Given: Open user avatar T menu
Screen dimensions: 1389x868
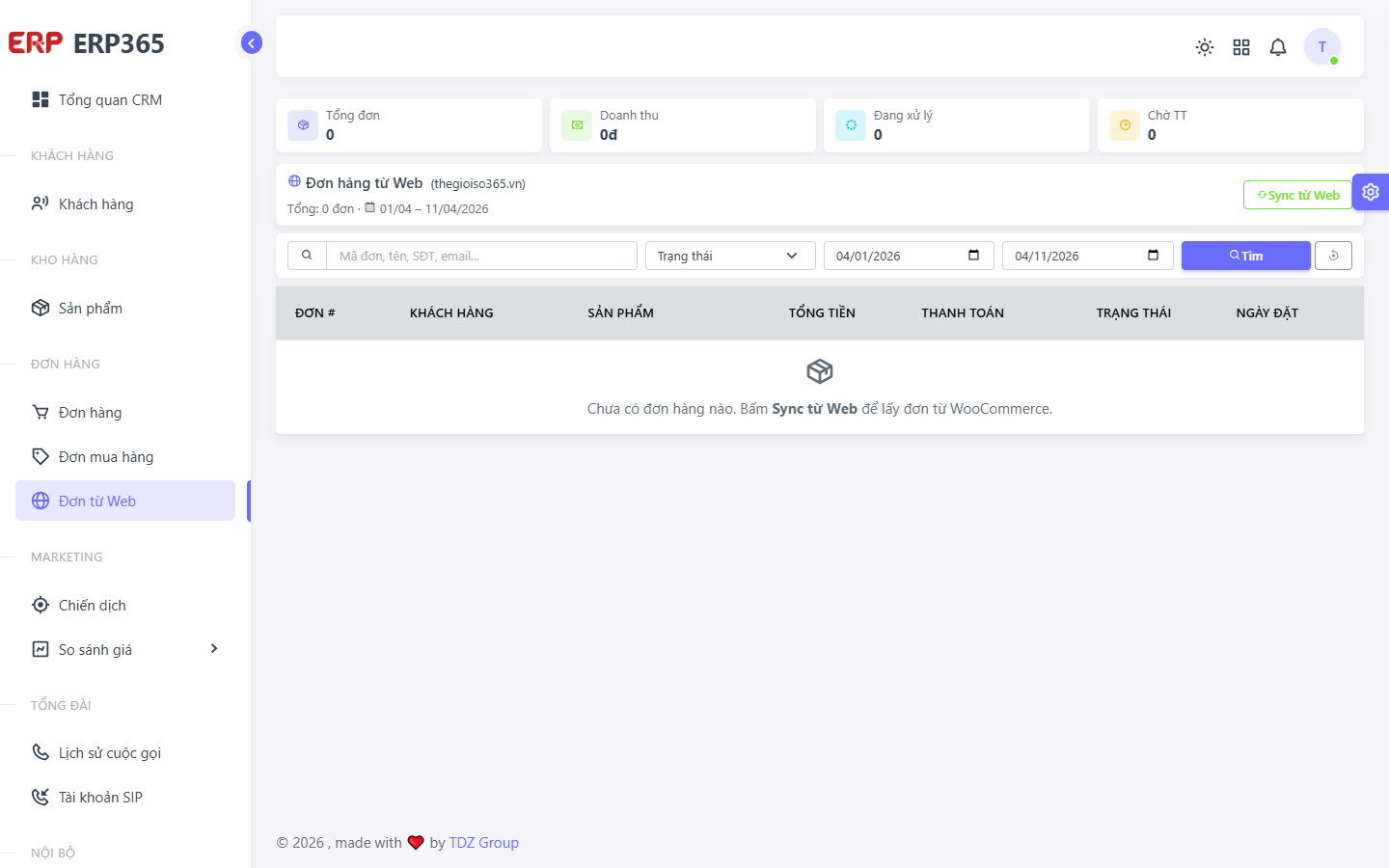Looking at the screenshot, I should point(1322,46).
